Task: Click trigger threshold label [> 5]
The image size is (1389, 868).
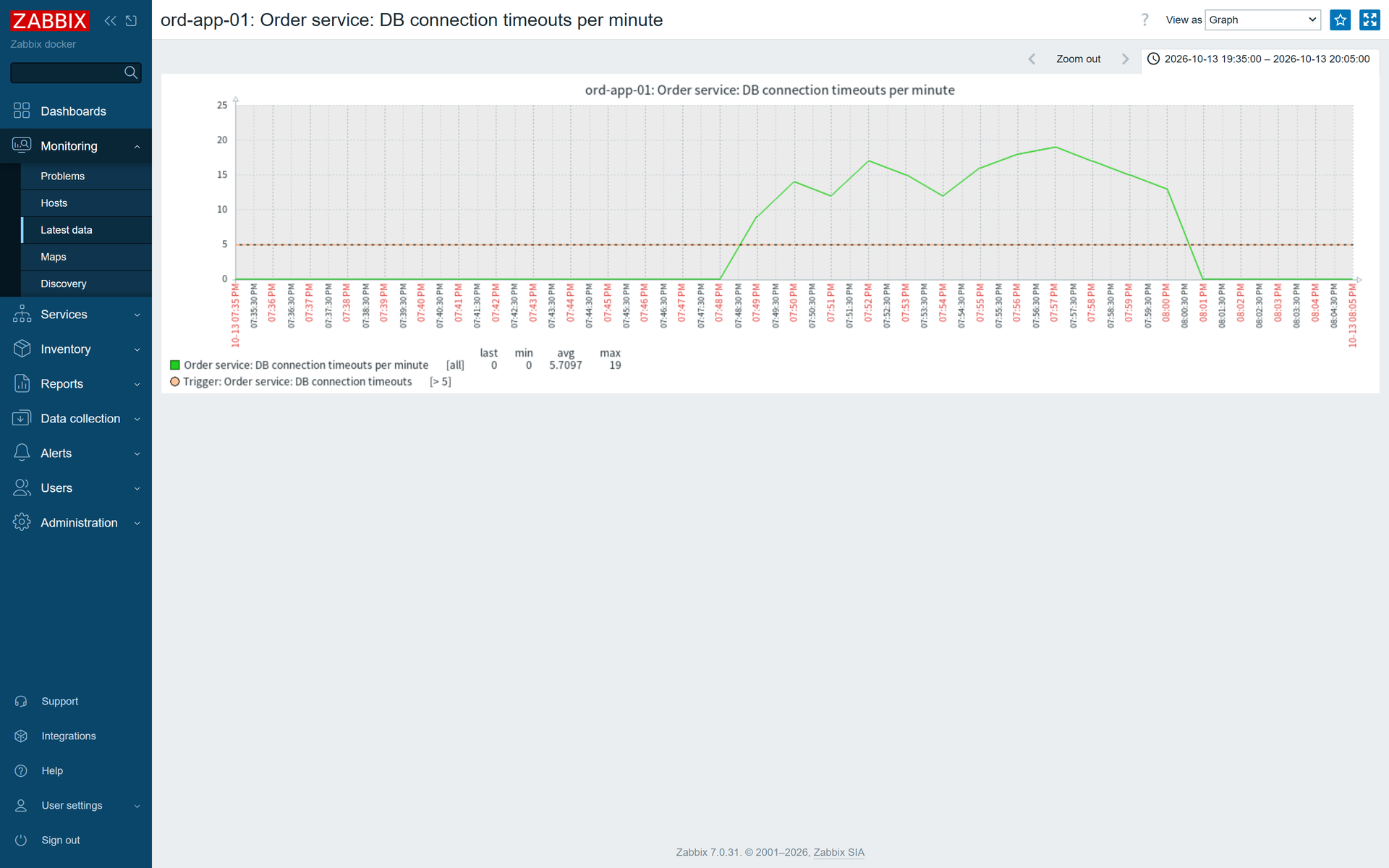Action: coord(440,382)
